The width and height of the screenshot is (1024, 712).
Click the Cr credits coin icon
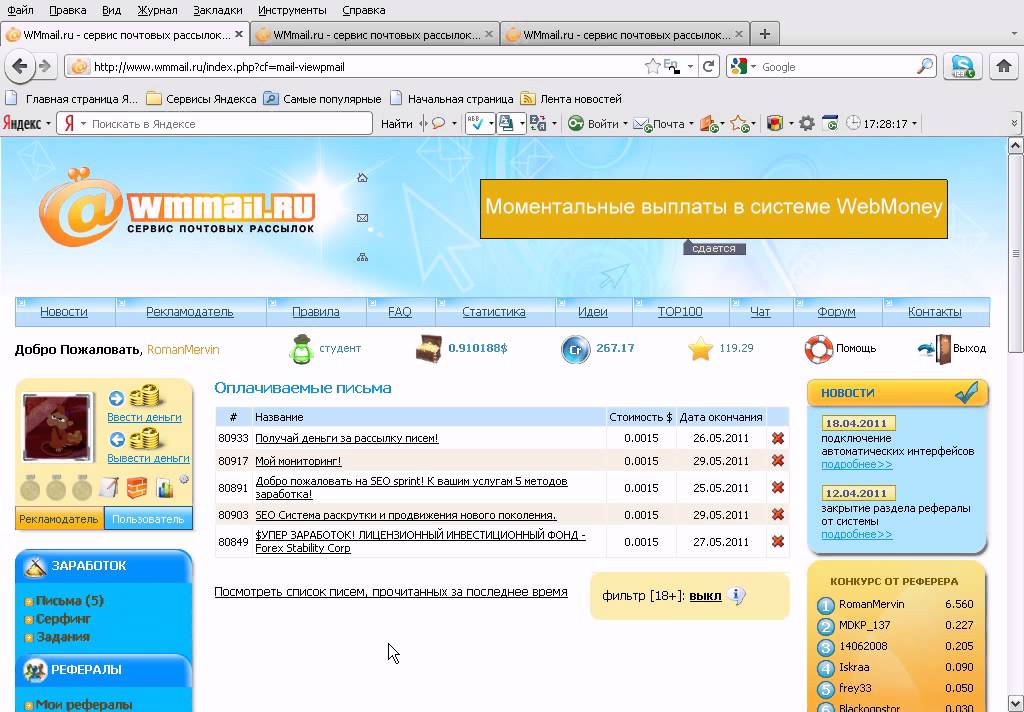pyautogui.click(x=575, y=348)
